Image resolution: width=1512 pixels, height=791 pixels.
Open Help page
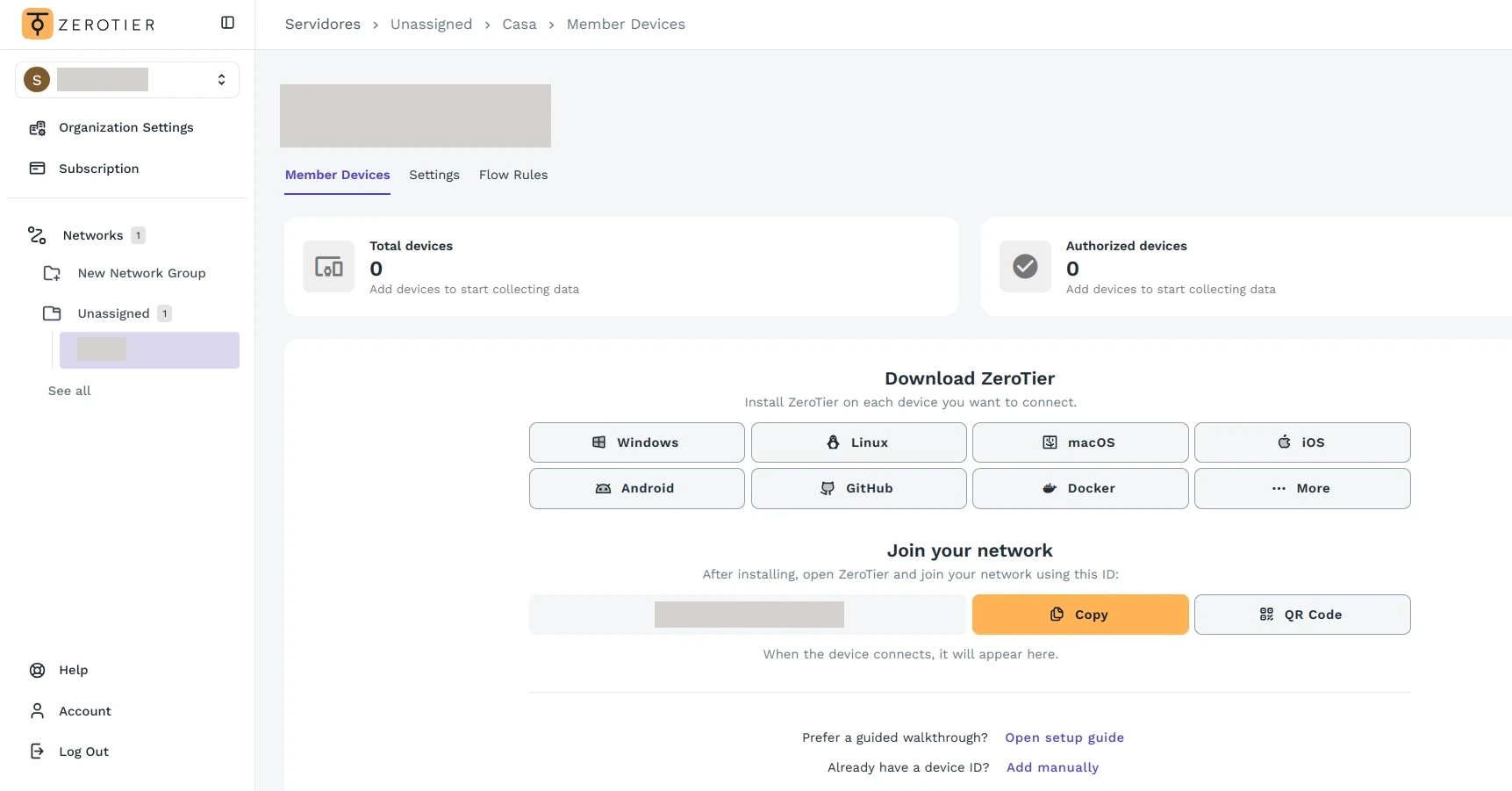[74, 670]
